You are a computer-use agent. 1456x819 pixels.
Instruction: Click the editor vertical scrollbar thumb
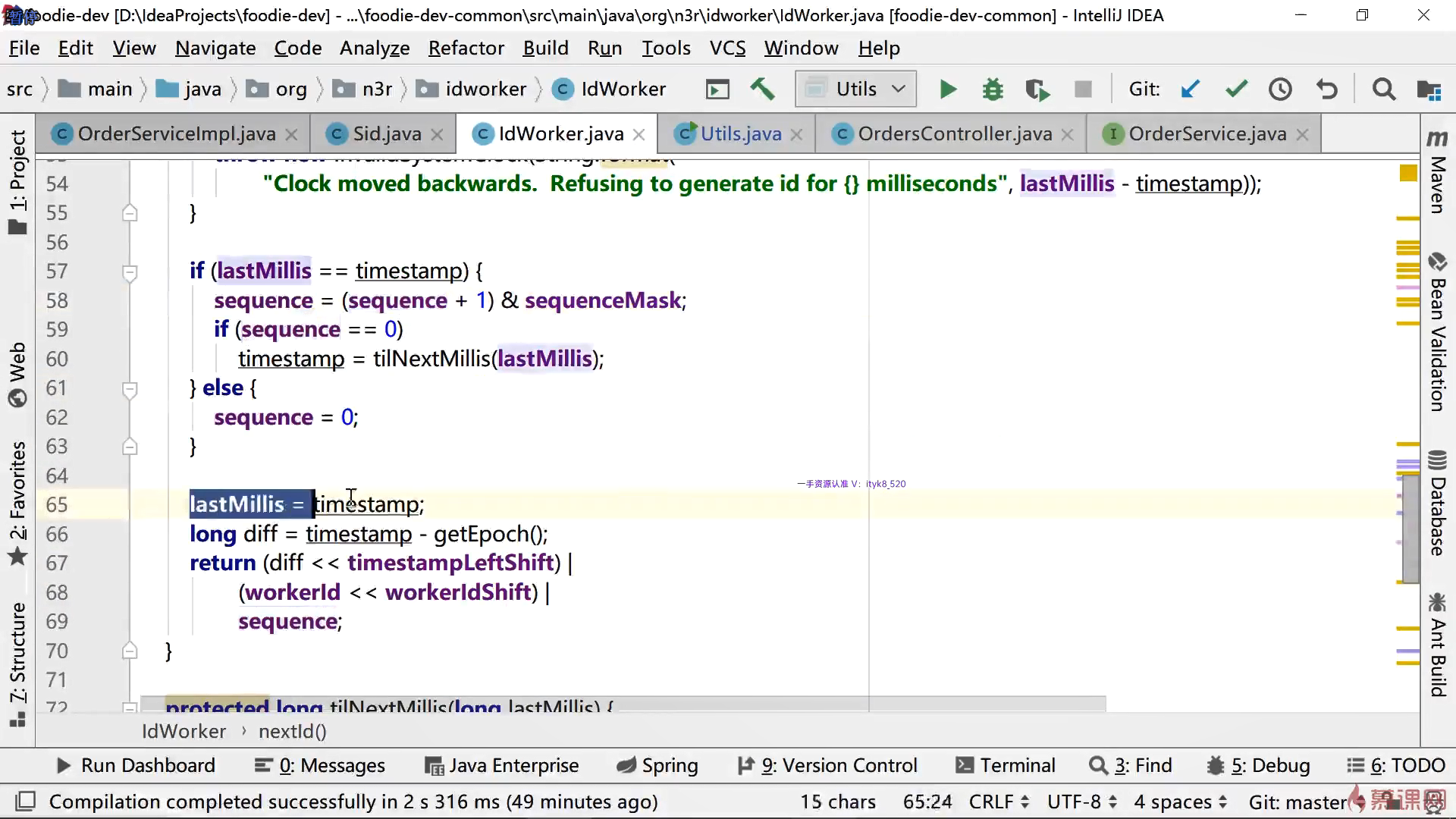pyautogui.click(x=1410, y=527)
